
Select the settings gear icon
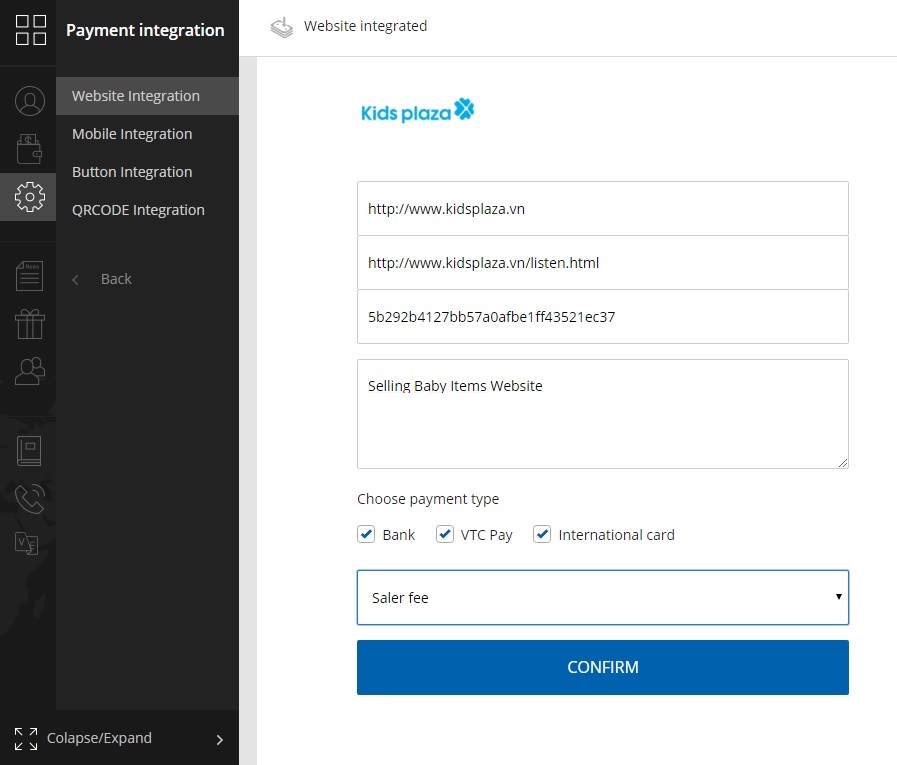click(30, 197)
